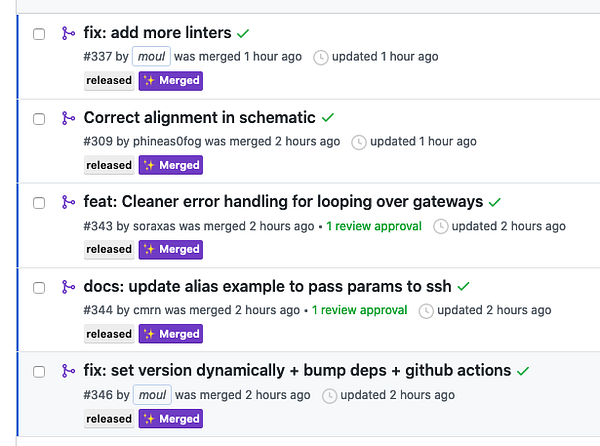Click clock icon on PR #346 row
The image size is (600, 446).
329,396
